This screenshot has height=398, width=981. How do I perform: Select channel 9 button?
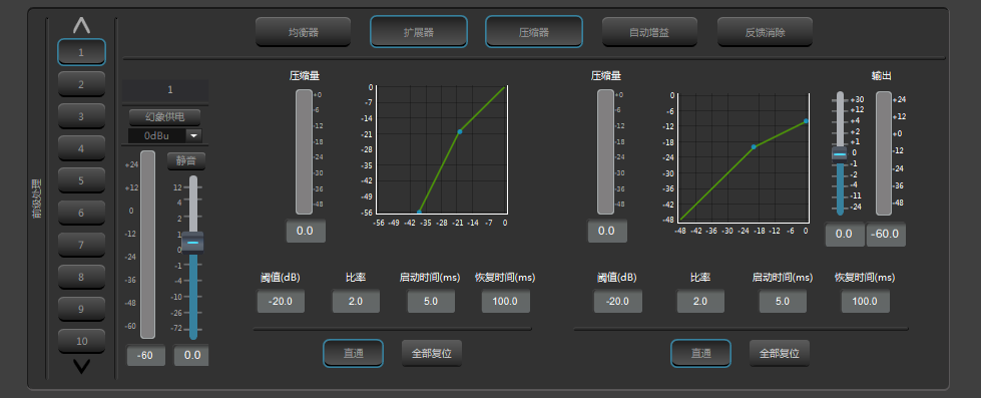[x=81, y=309]
